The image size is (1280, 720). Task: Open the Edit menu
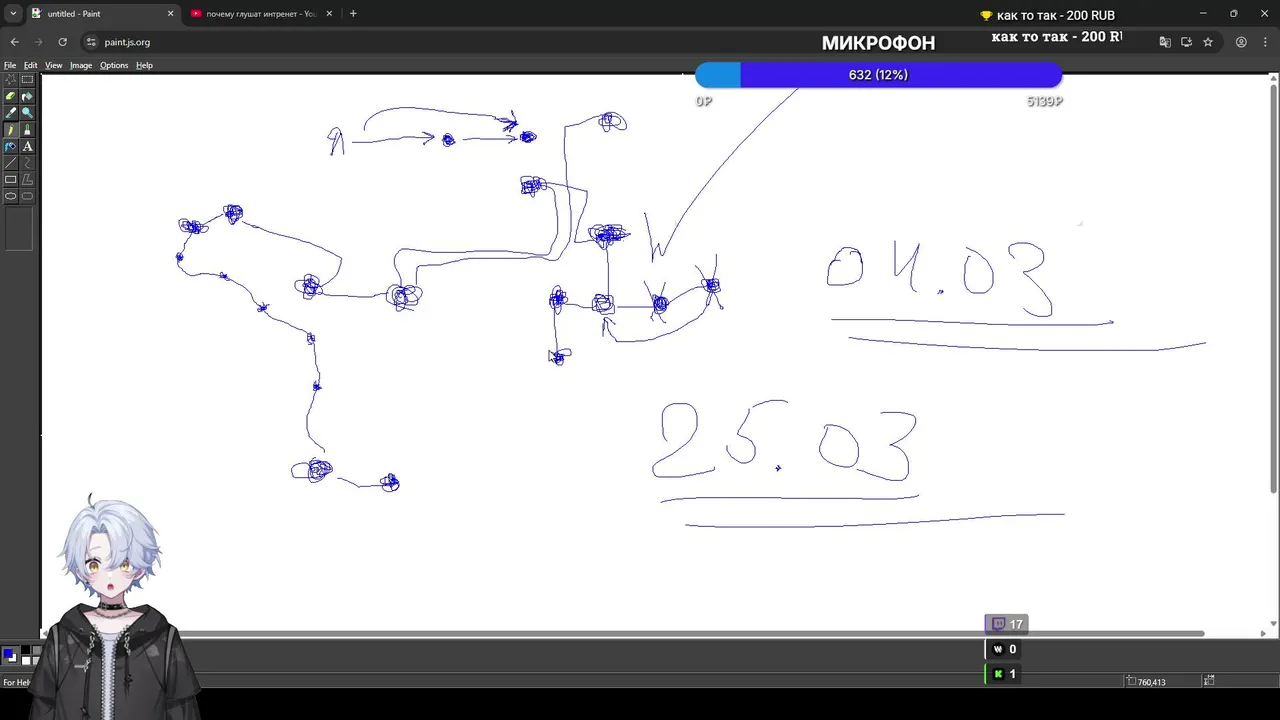coord(31,65)
